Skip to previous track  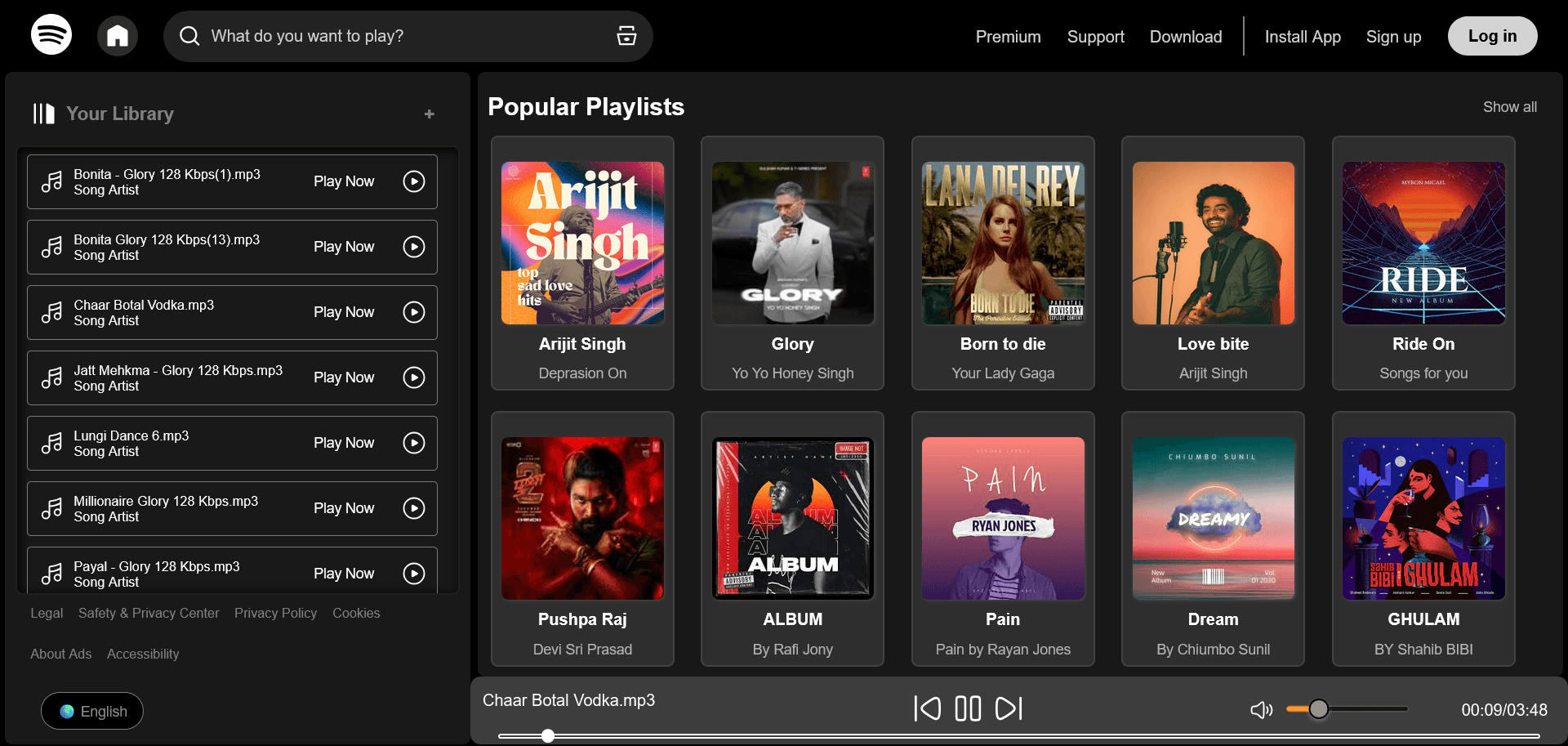(927, 708)
